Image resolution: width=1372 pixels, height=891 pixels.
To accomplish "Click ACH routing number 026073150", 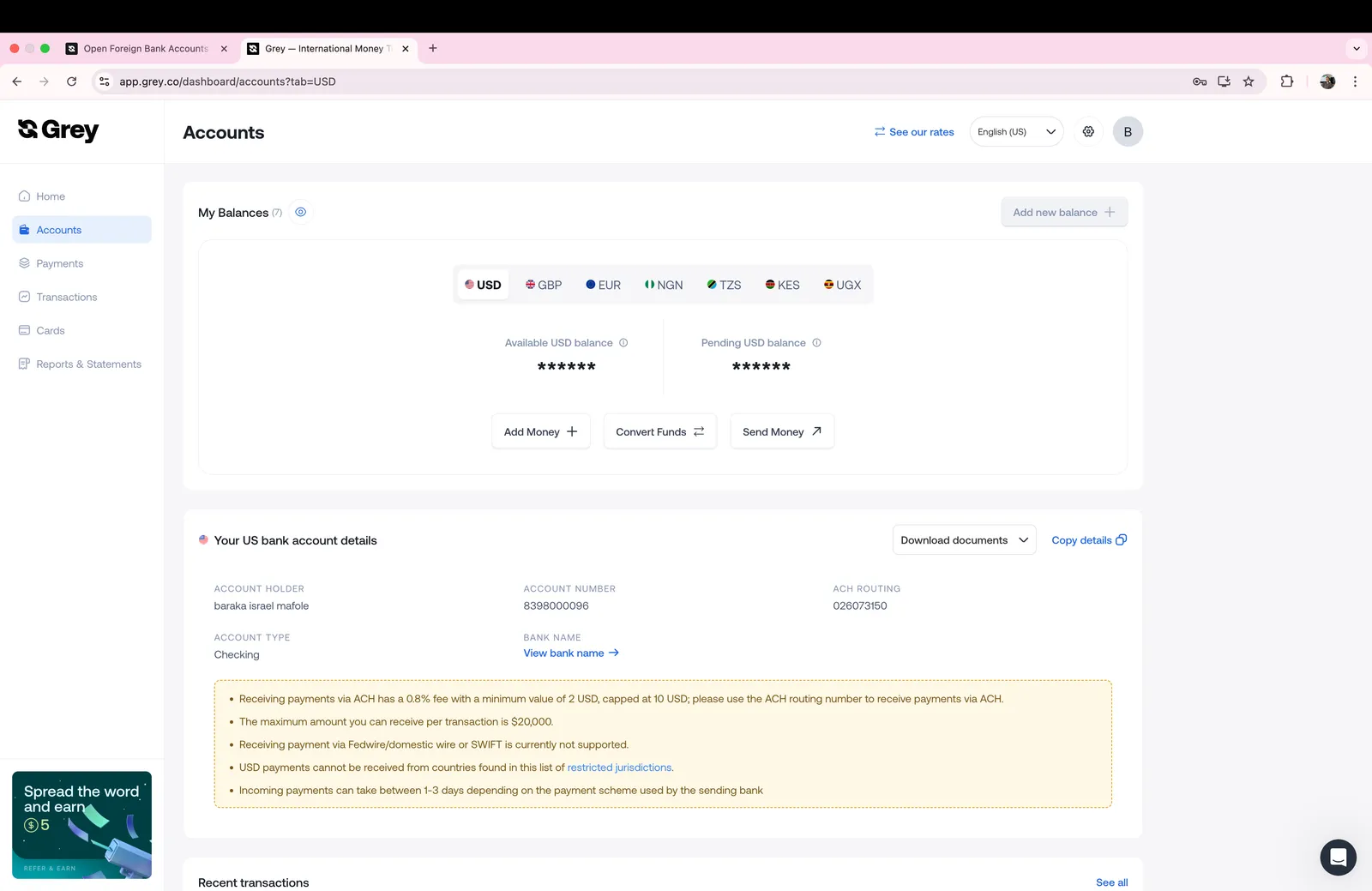I will 860,605.
